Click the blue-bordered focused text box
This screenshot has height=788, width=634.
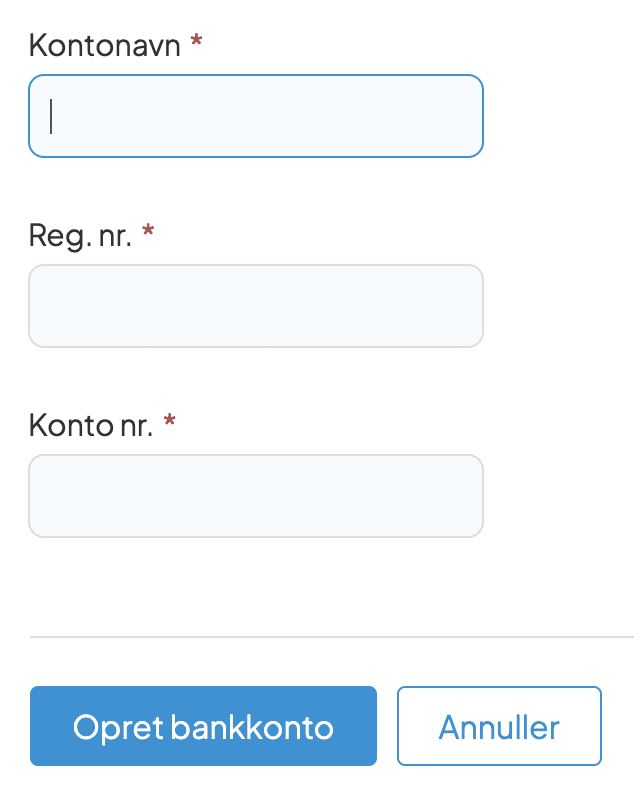(x=256, y=116)
